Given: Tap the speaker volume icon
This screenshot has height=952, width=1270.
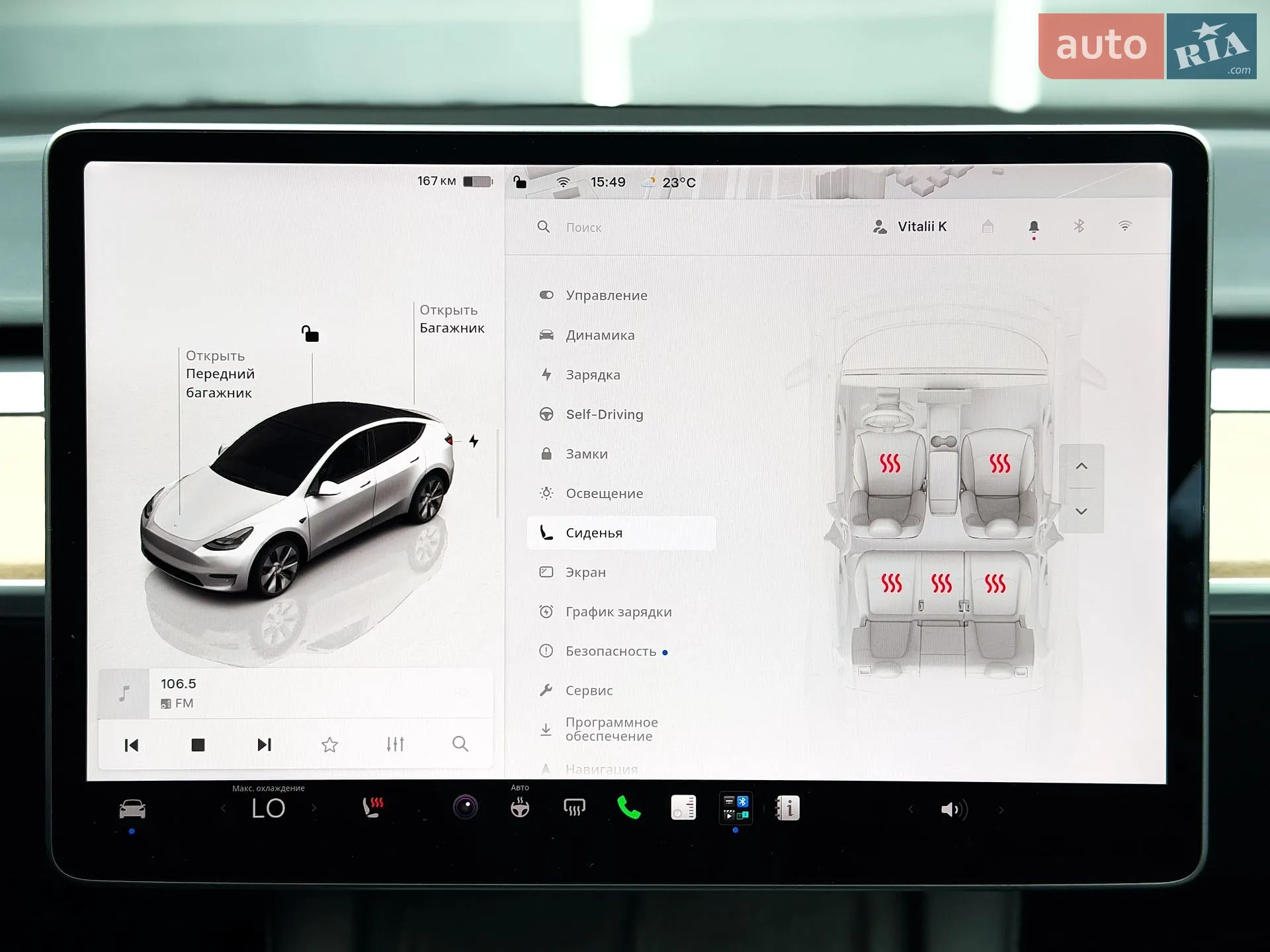Looking at the screenshot, I should 954,809.
